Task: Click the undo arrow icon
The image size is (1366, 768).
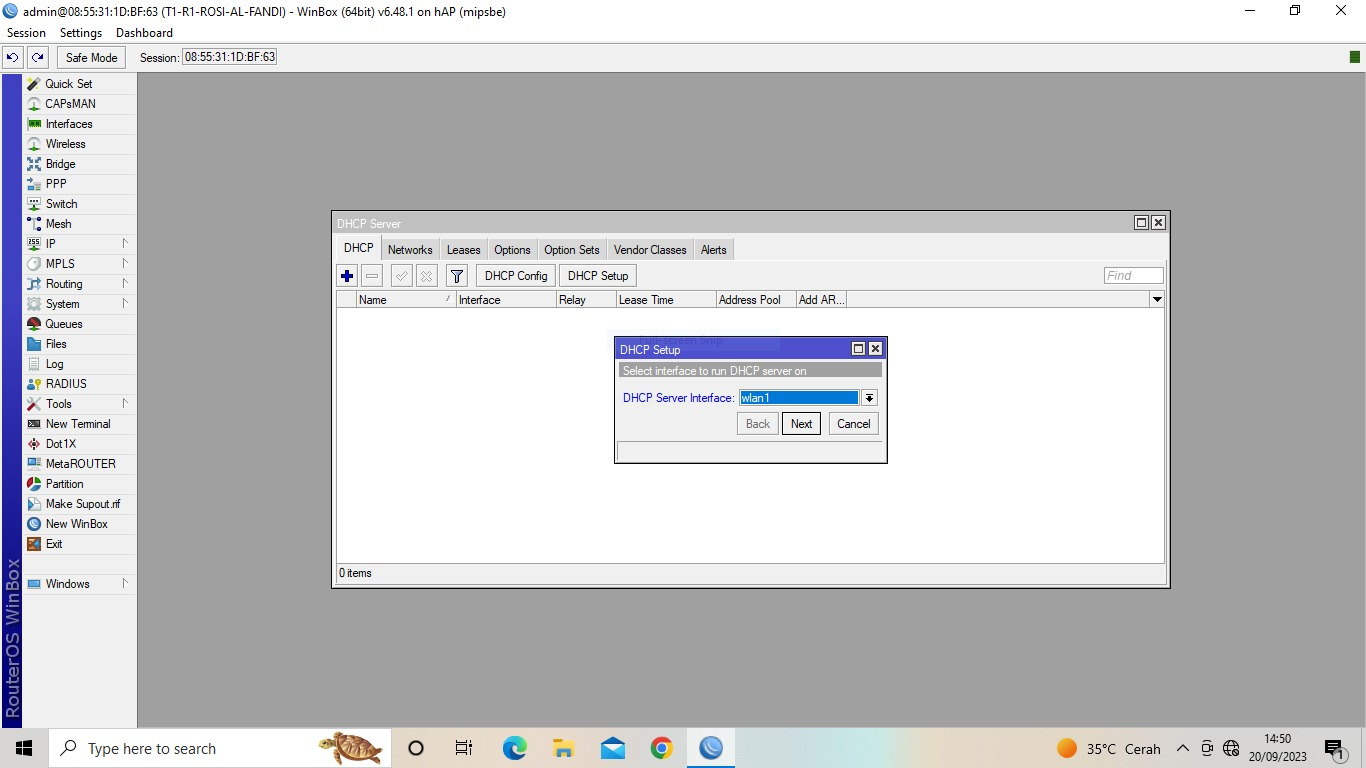Action: (x=13, y=57)
